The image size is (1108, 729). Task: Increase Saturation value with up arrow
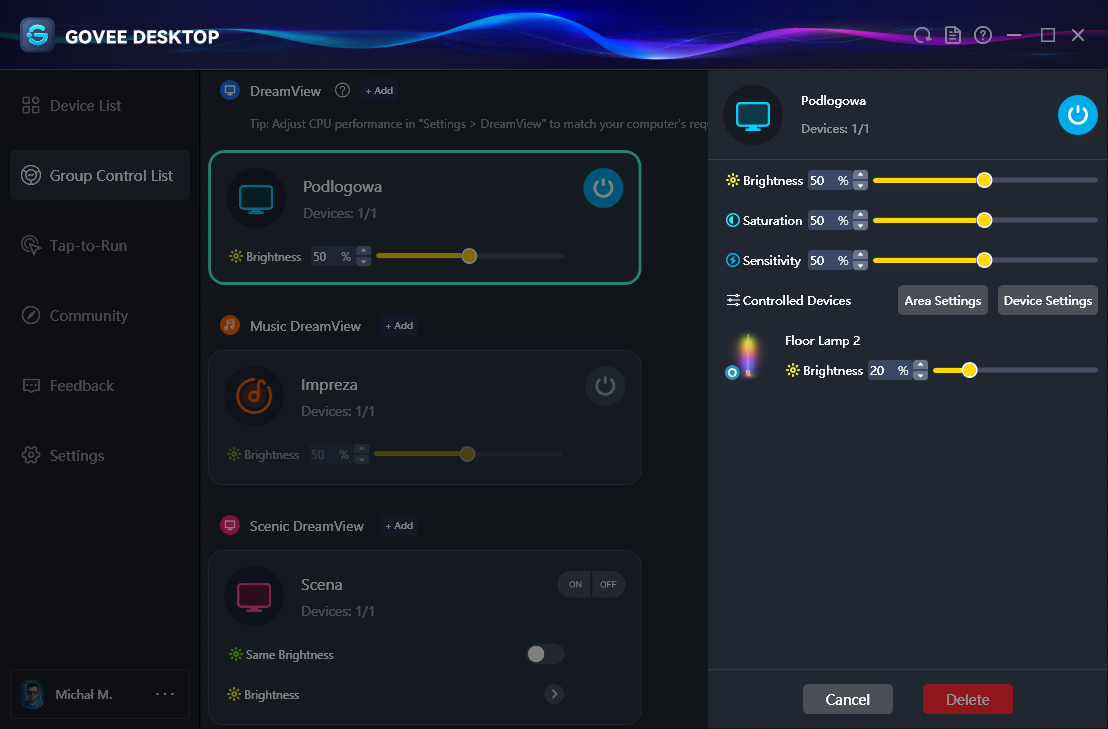(x=860, y=215)
